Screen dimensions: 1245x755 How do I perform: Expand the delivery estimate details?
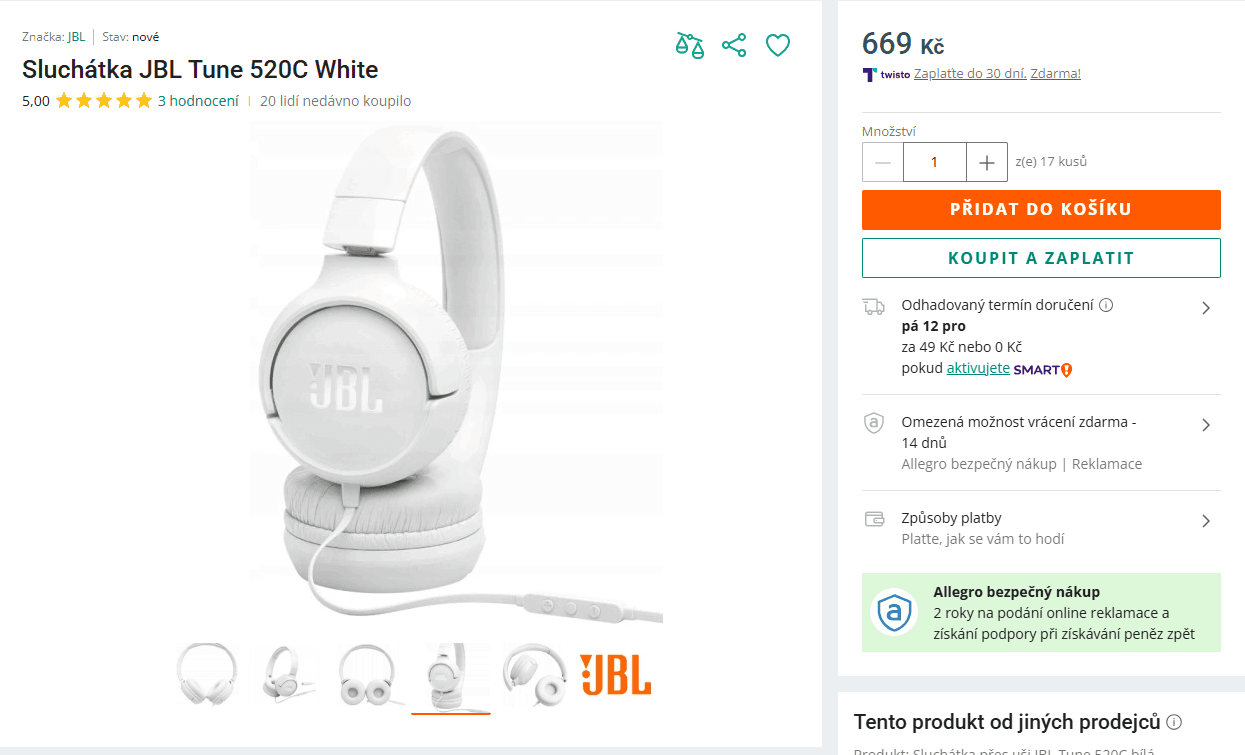1206,307
